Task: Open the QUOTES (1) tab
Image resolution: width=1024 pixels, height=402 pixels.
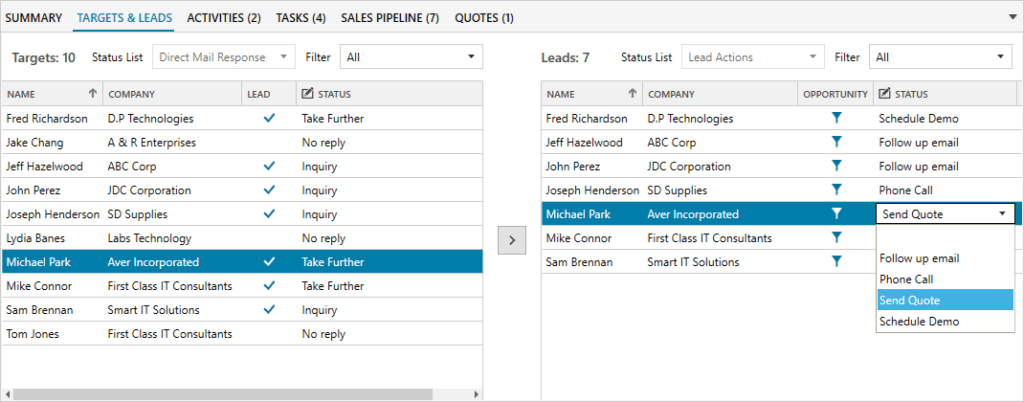Action: (484, 18)
